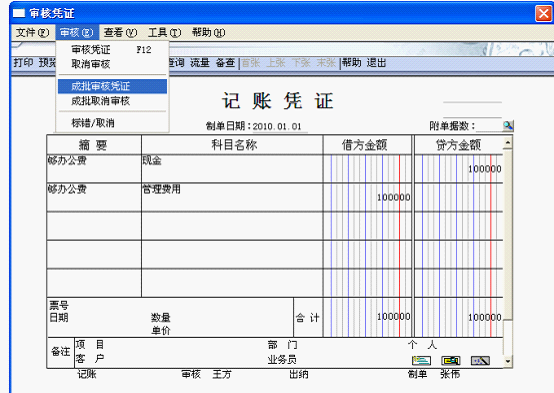Viewport: 554px width, 393px height.
Task: Click the 个人 label
Action: tap(422, 345)
